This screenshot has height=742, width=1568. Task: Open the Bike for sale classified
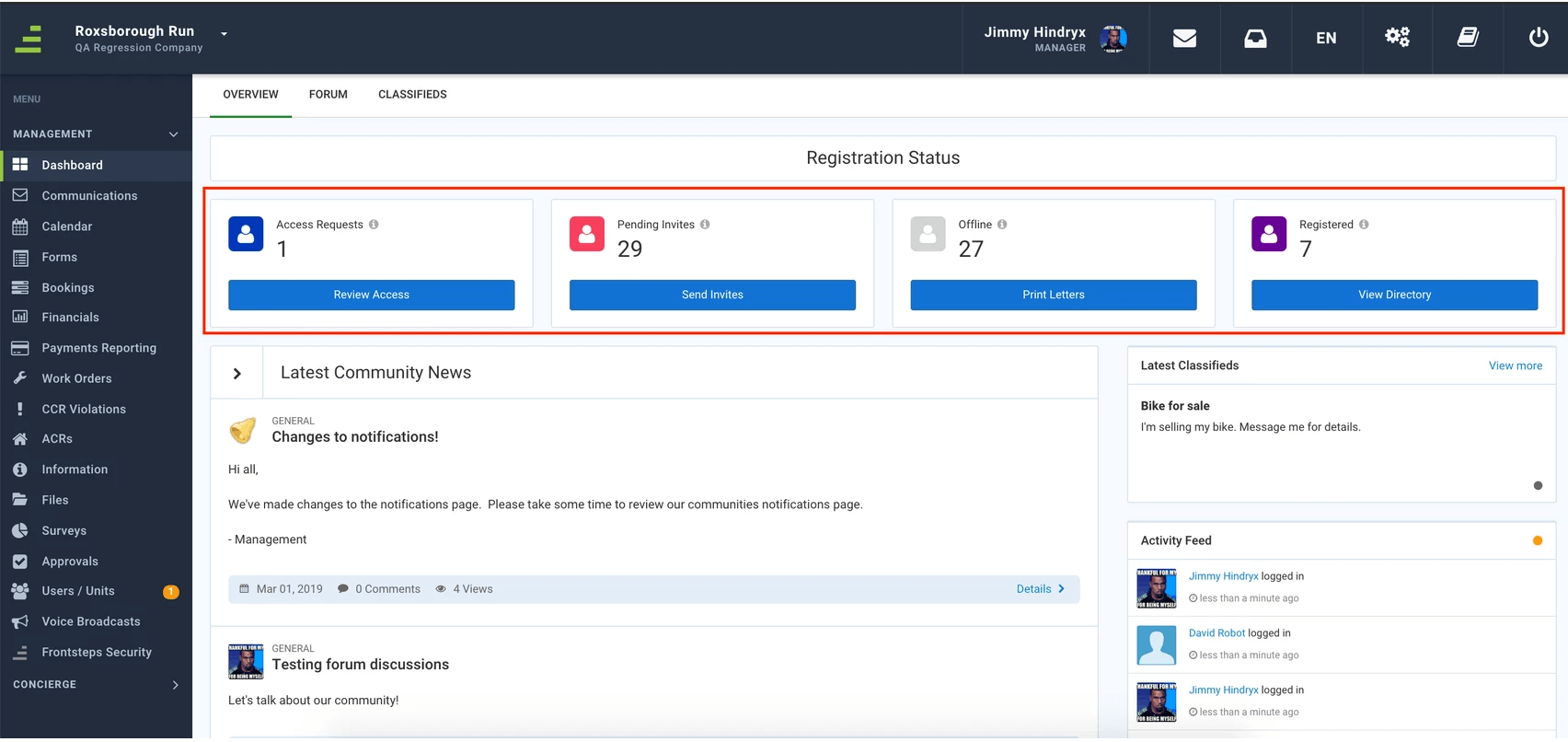coord(1175,406)
